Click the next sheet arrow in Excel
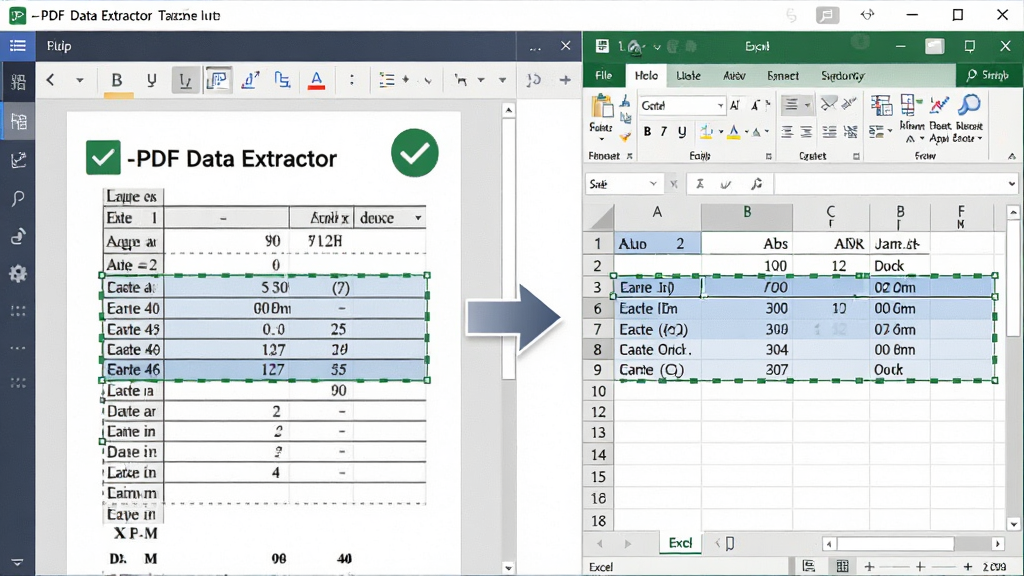 (628, 543)
